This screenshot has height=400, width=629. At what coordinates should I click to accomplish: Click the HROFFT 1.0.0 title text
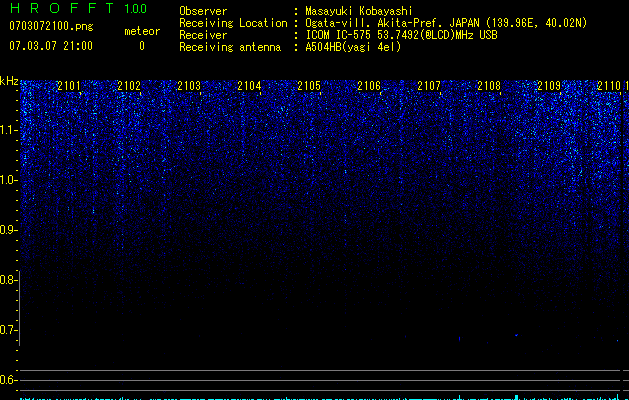click(78, 8)
